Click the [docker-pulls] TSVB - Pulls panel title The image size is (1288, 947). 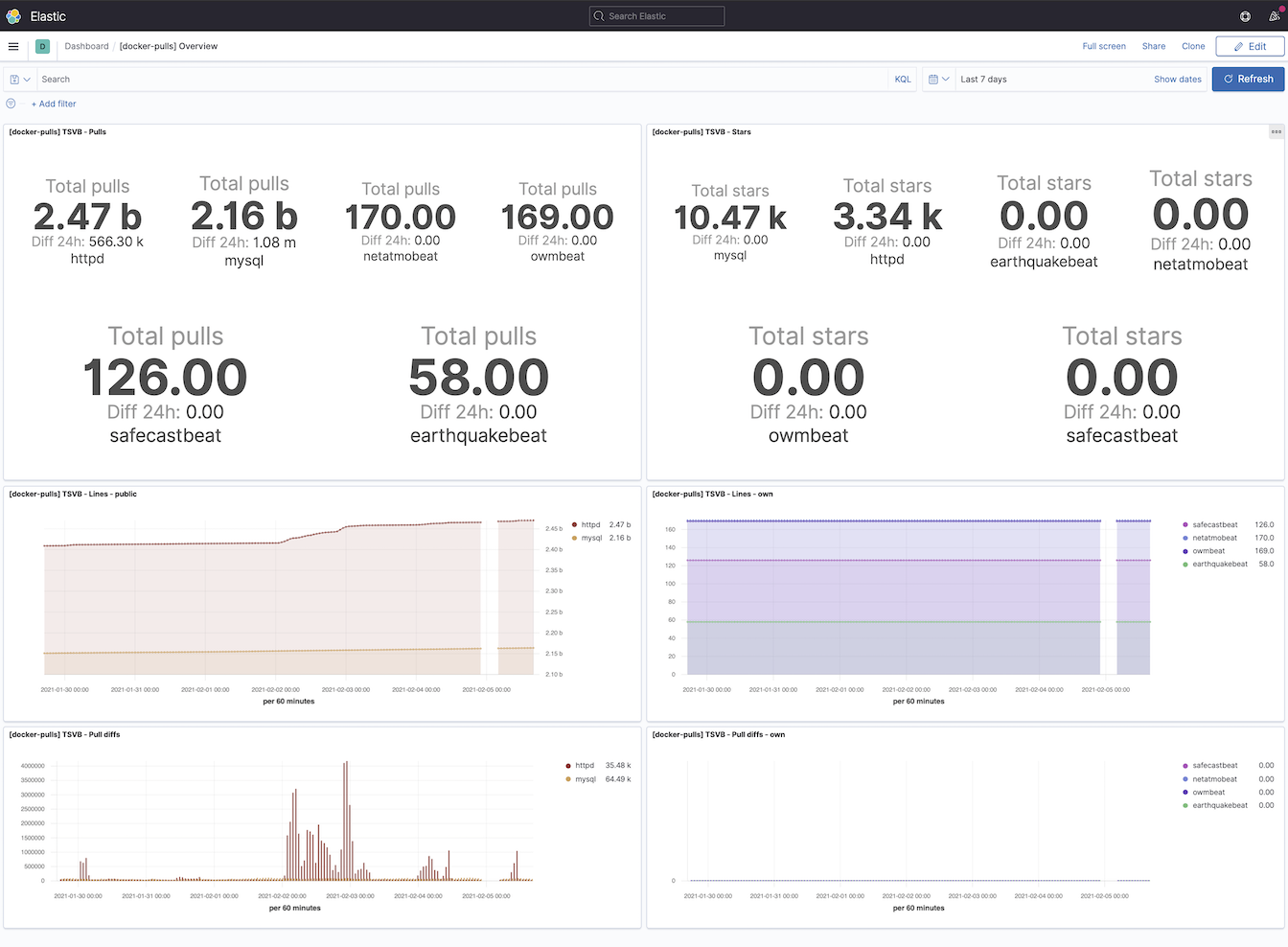point(57,132)
